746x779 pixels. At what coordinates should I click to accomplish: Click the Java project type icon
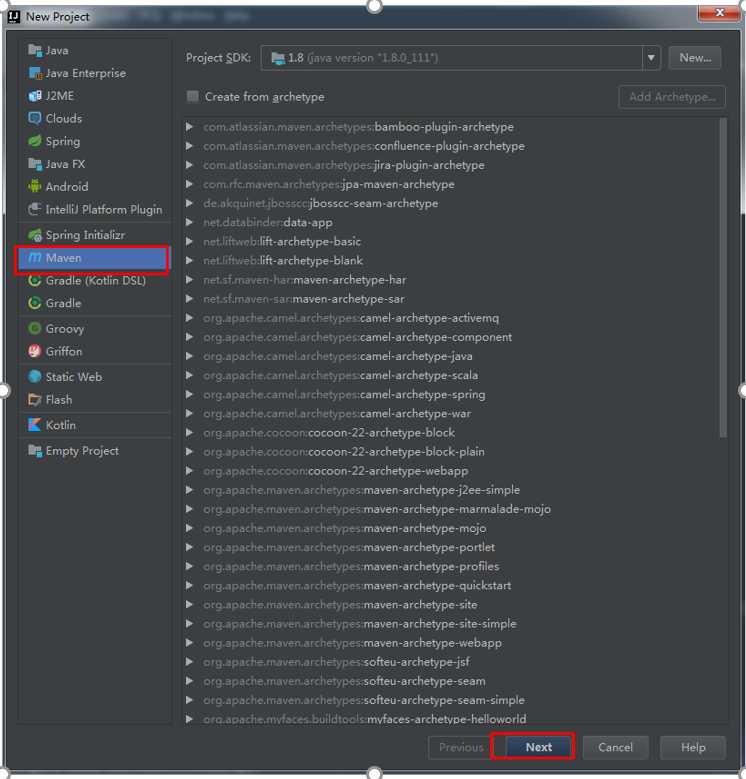35,50
